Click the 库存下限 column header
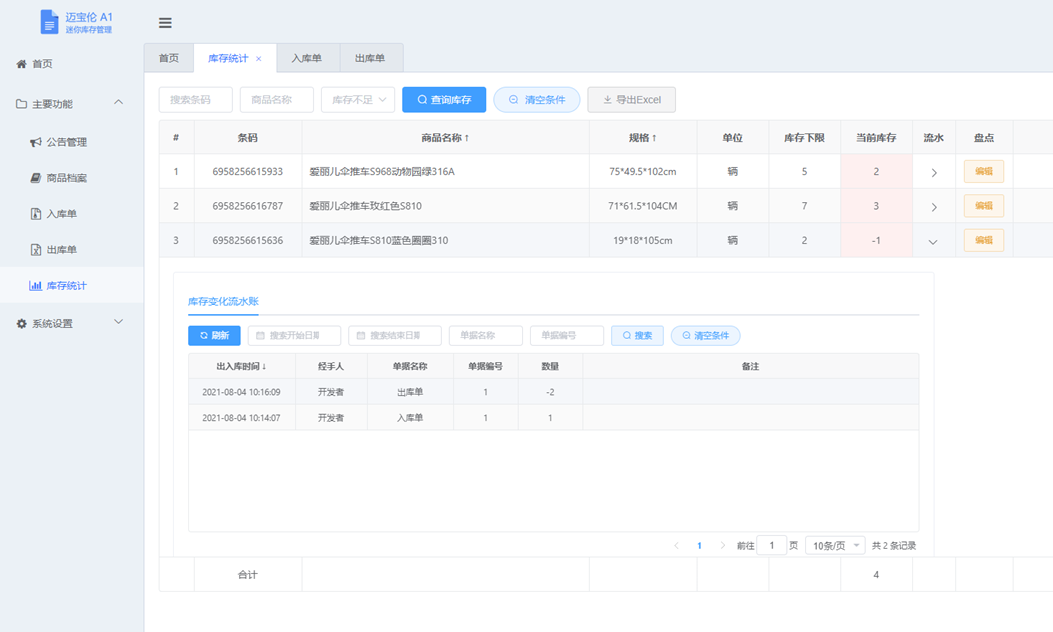Image resolution: width=1053 pixels, height=632 pixels. pos(805,138)
